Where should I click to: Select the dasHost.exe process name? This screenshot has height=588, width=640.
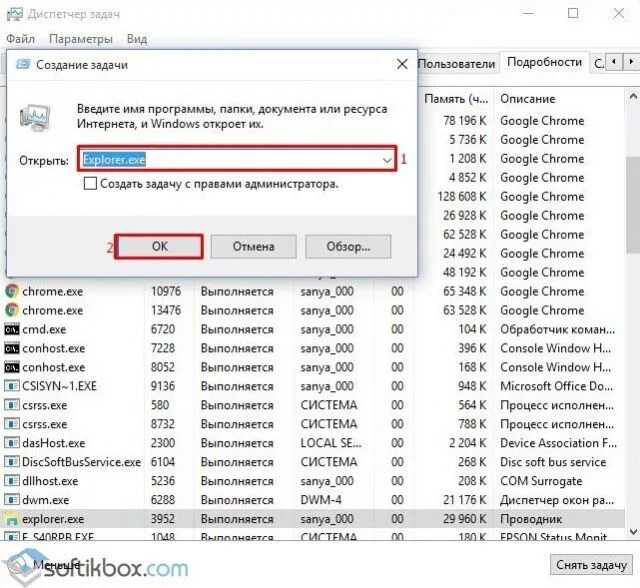point(53,443)
